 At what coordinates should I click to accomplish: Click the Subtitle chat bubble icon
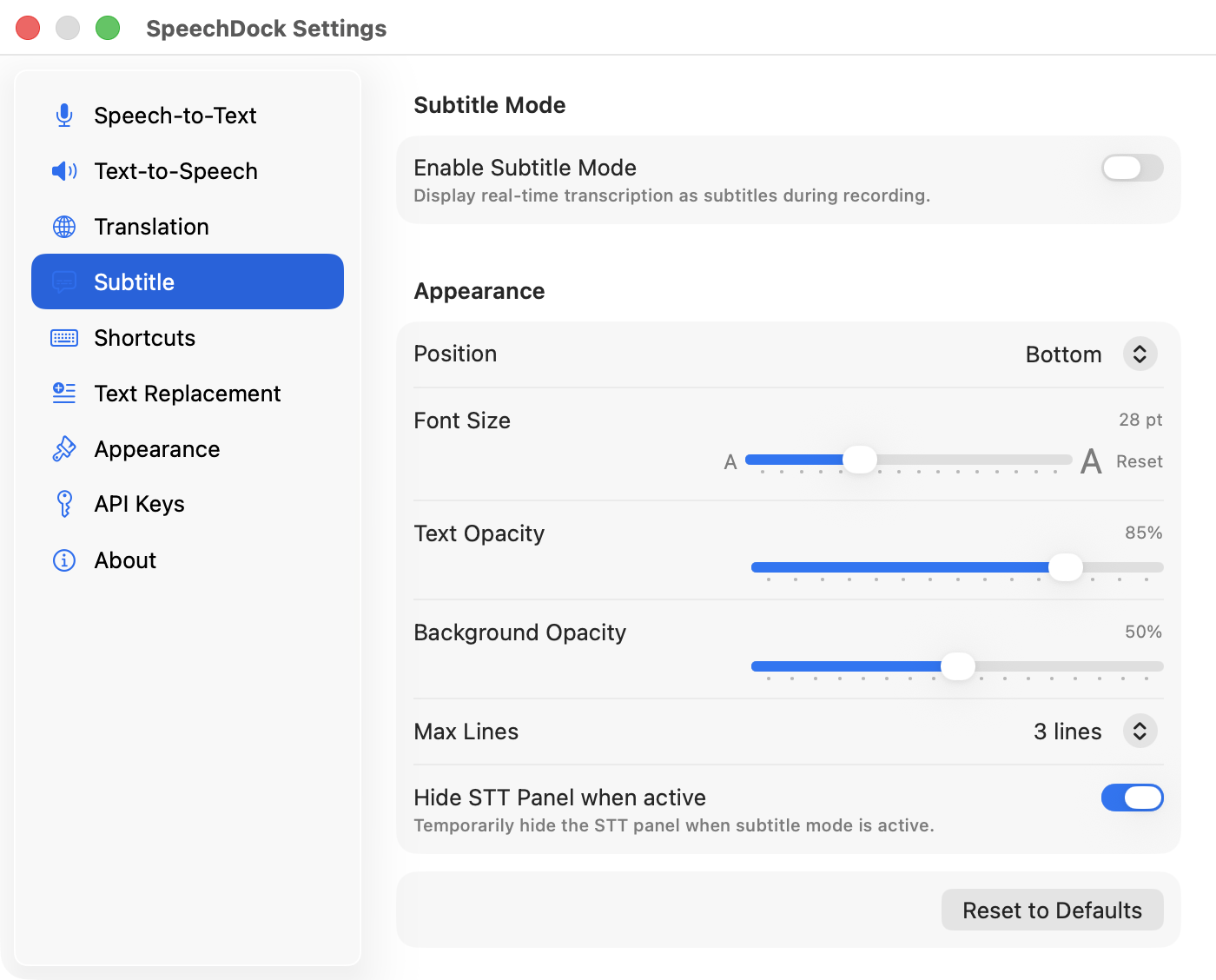63,281
